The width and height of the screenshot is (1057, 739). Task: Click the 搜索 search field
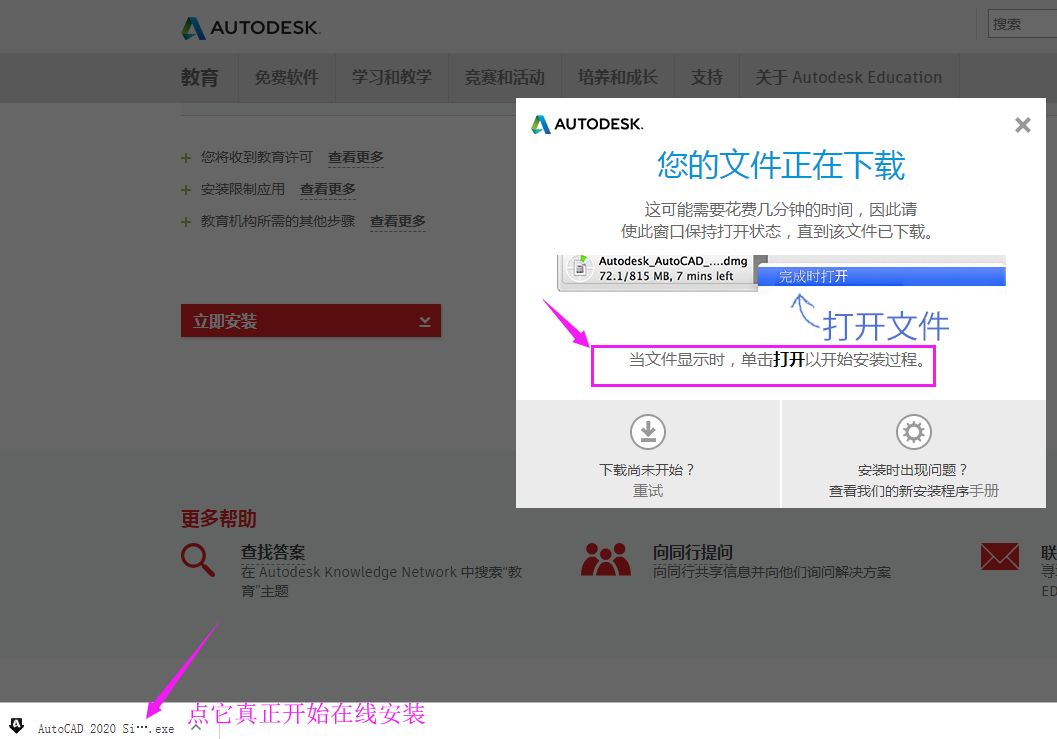point(1022,24)
